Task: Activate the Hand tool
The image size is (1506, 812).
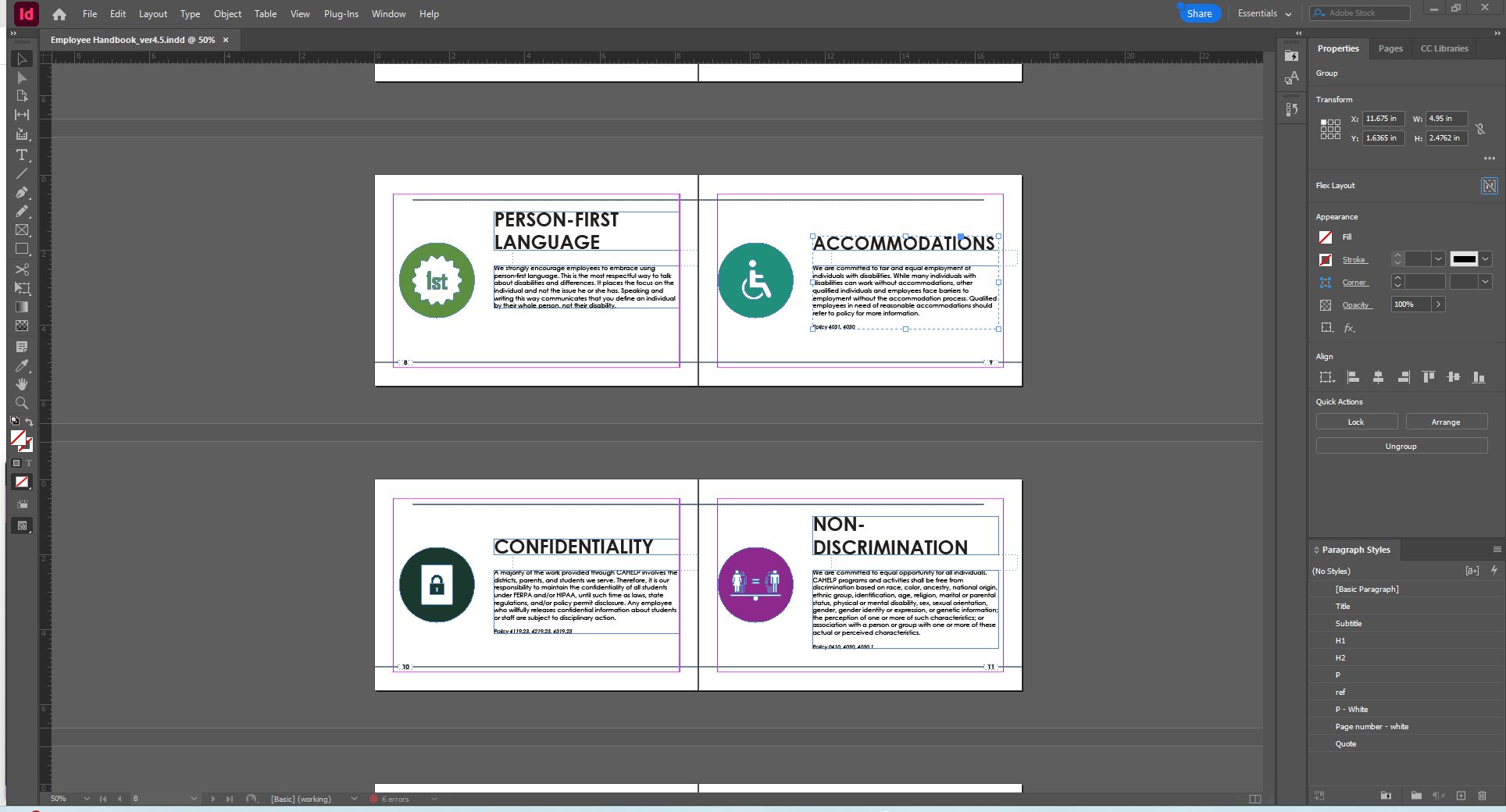Action: [22, 384]
